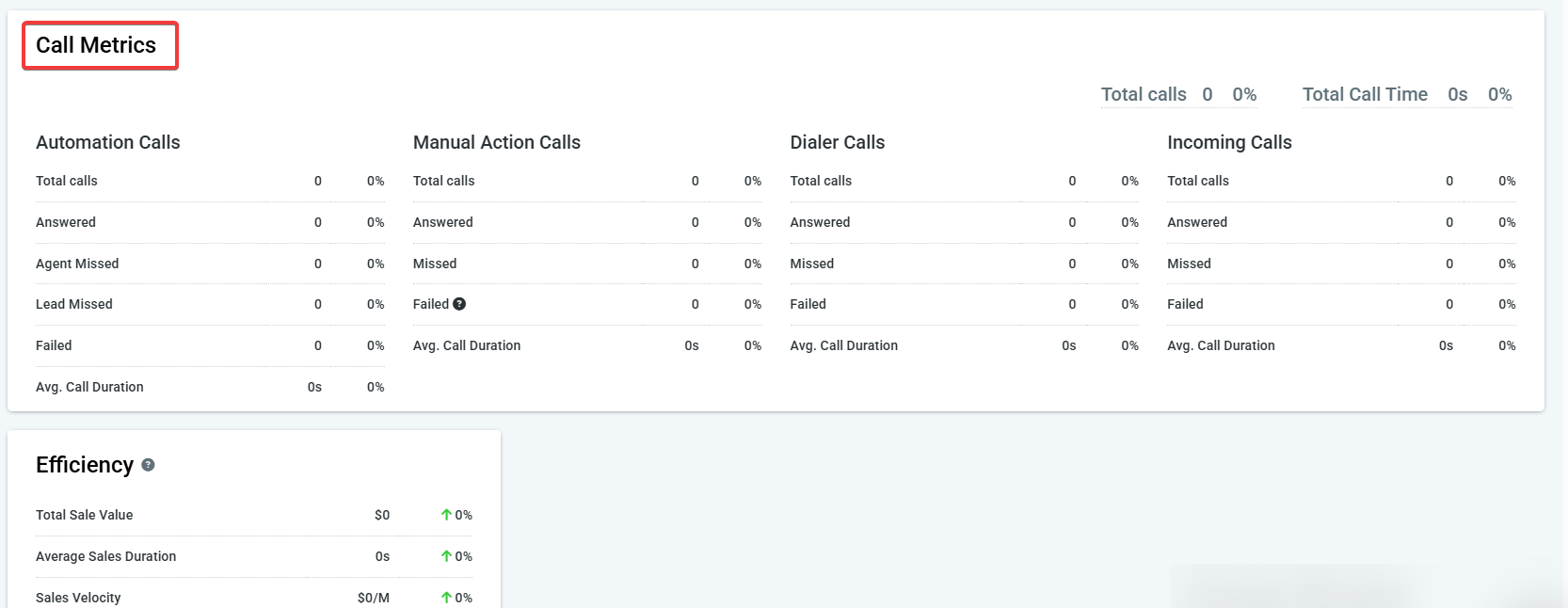This screenshot has height=608, width=1568.
Task: Click the Average Sales Duration label
Action: 105,556
